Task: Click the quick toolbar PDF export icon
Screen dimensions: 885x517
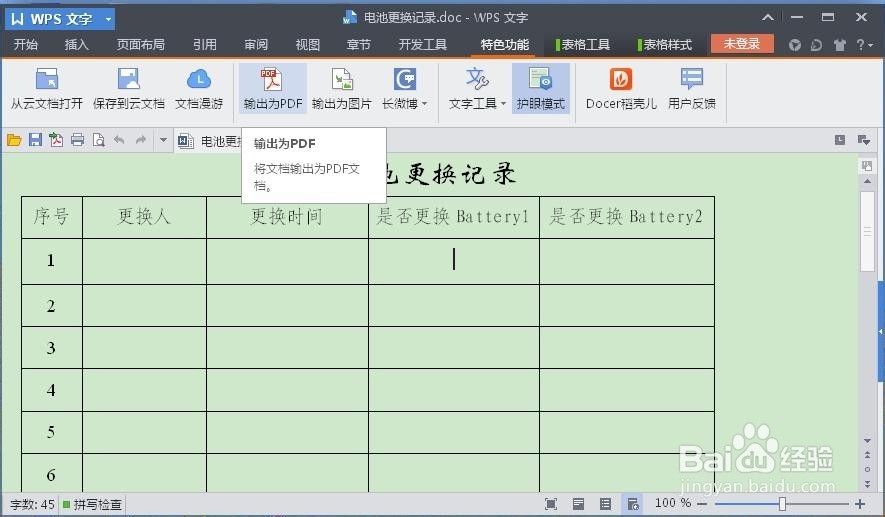Action: (56, 140)
